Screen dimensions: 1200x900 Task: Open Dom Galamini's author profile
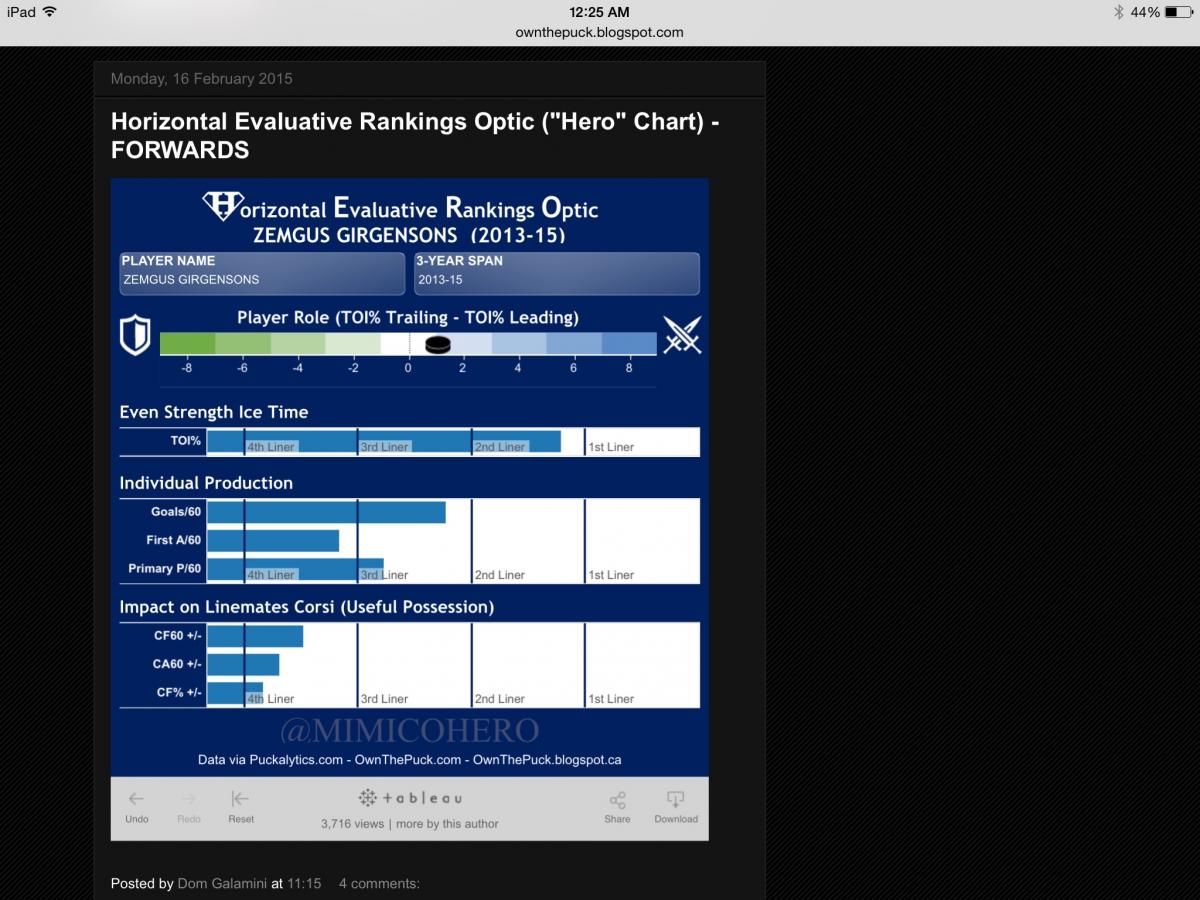(223, 884)
